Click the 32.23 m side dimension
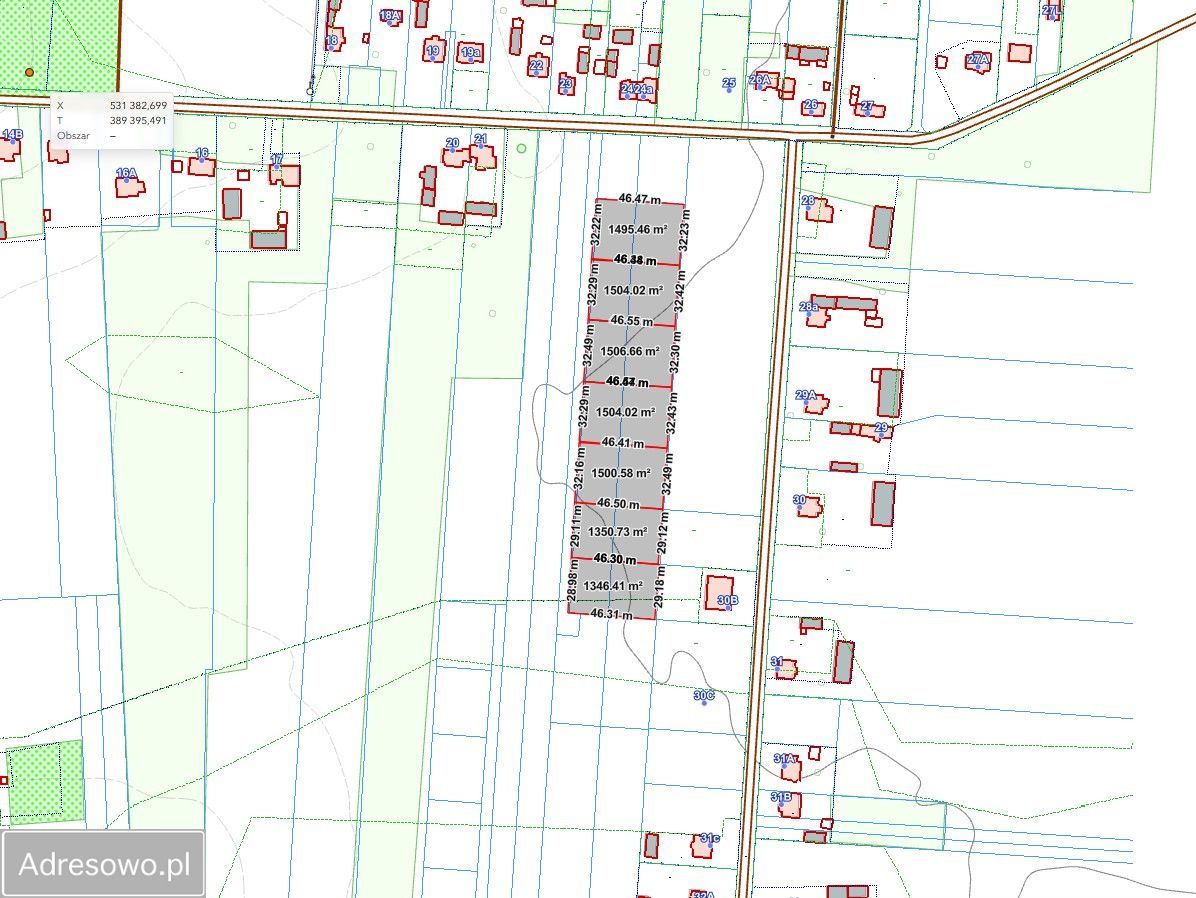This screenshot has width=1196, height=898. coord(684,231)
